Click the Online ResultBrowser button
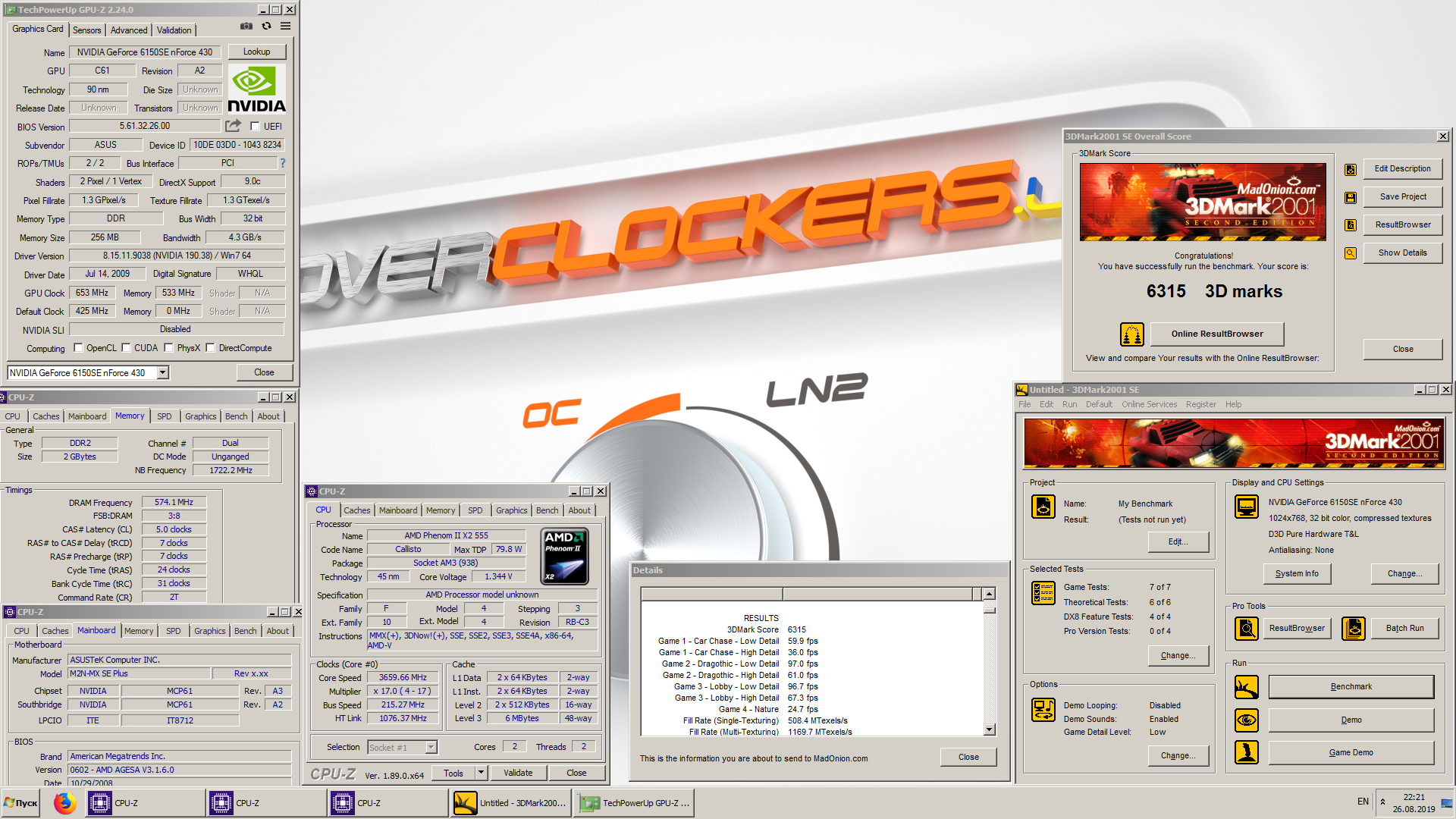The height and width of the screenshot is (819, 1456). (1217, 334)
